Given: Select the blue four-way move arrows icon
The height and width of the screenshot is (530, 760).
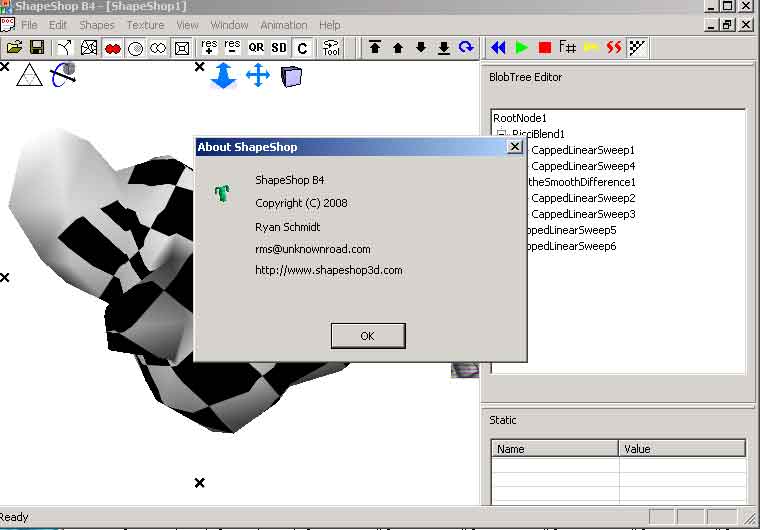Looking at the screenshot, I should [x=257, y=76].
